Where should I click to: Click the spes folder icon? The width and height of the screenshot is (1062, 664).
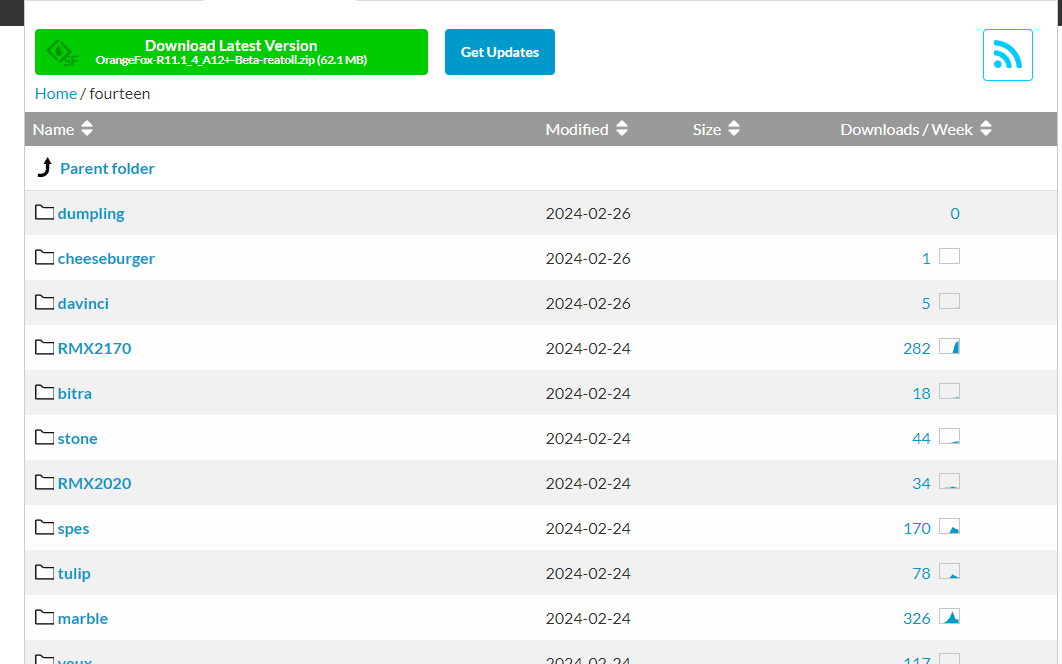pos(45,527)
